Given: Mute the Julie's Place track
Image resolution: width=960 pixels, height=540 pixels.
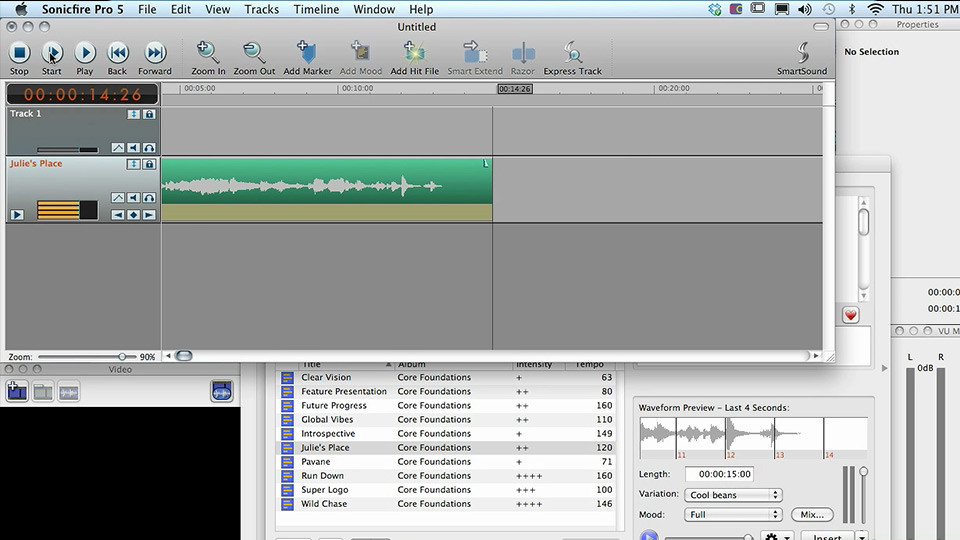Looking at the screenshot, I should [133, 198].
